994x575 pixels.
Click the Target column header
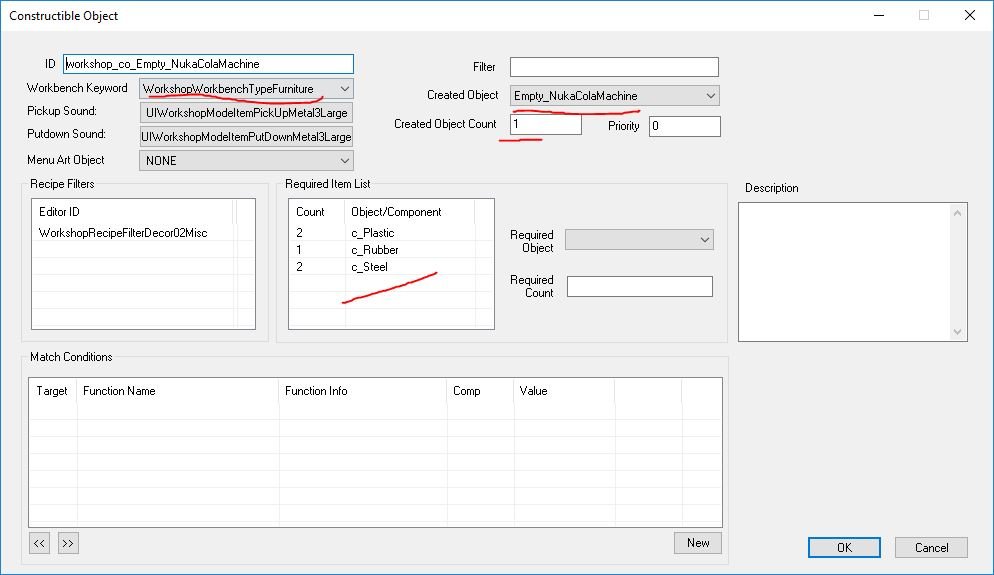[x=53, y=391]
